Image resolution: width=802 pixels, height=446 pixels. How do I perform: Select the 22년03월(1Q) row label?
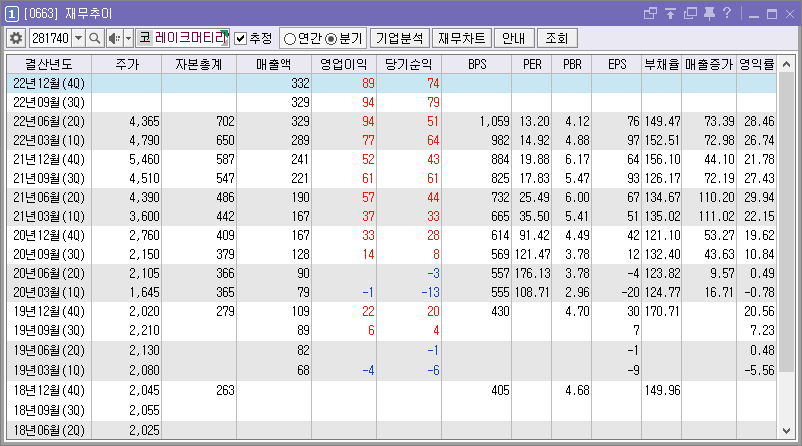49,141
